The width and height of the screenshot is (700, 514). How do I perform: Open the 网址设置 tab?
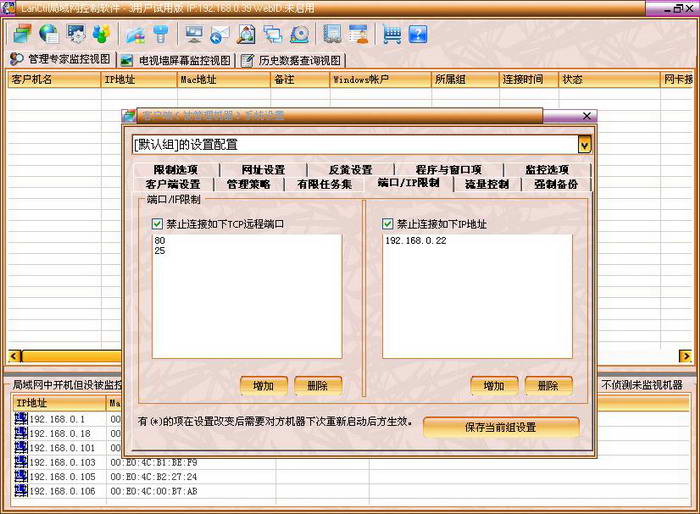(263, 170)
